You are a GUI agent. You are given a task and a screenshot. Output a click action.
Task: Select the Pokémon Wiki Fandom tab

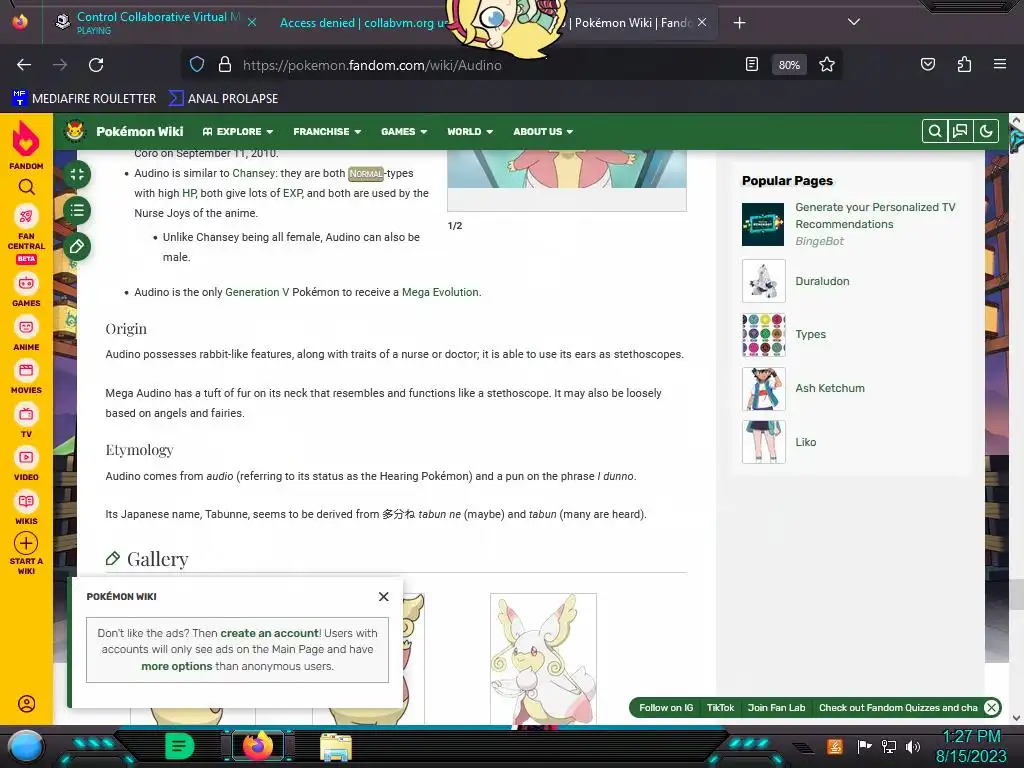(x=630, y=23)
